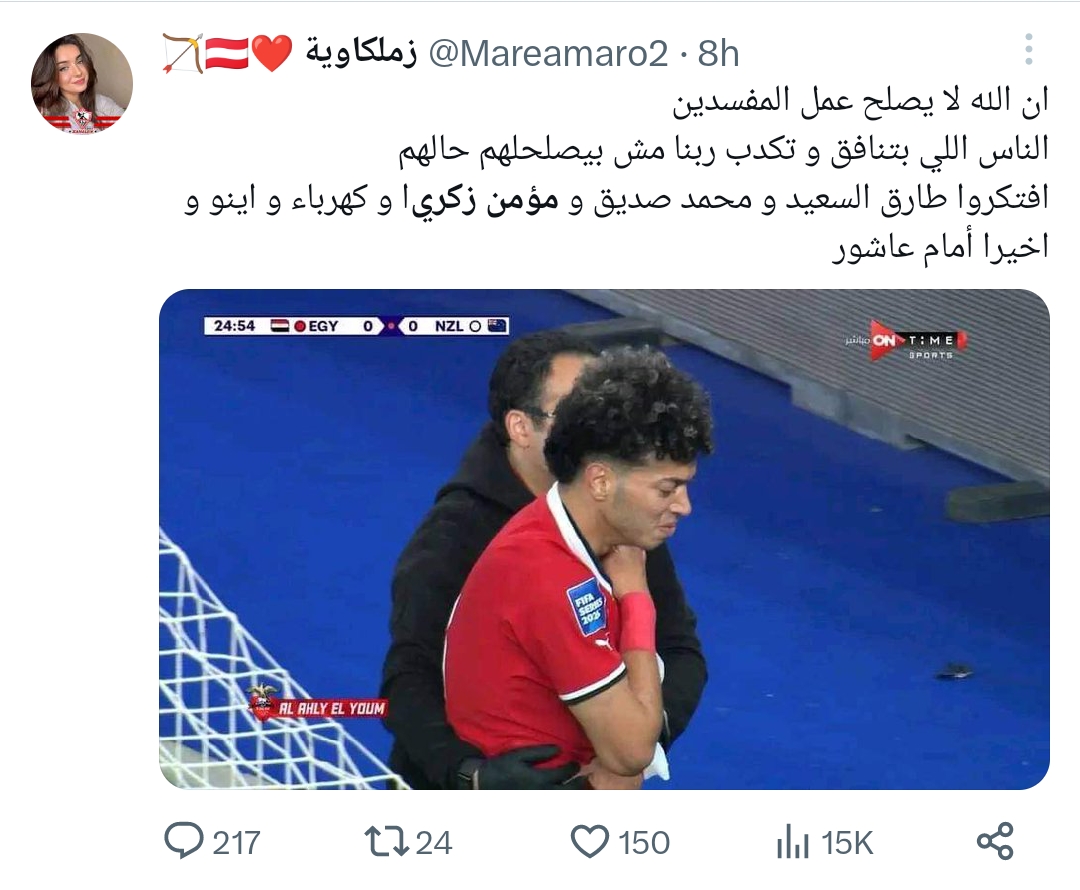
Task: Click the reply speech bubble icon
Action: tap(184, 841)
